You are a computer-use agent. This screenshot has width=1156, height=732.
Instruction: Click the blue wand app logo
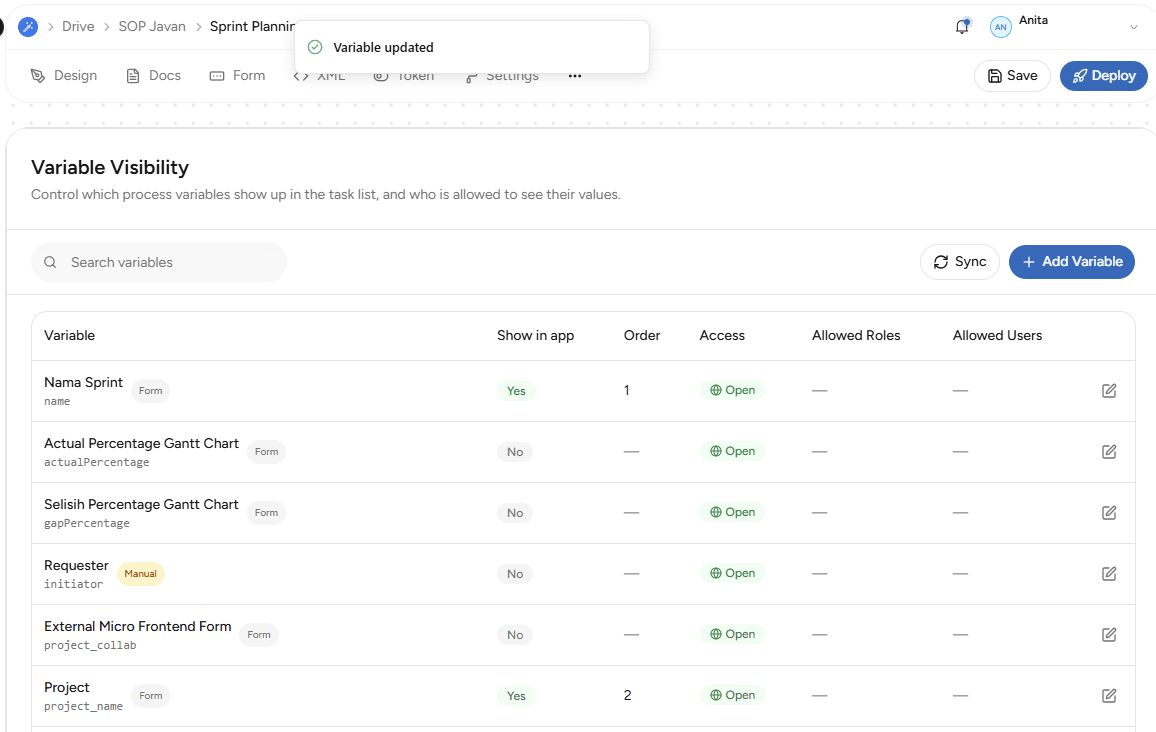coord(28,27)
